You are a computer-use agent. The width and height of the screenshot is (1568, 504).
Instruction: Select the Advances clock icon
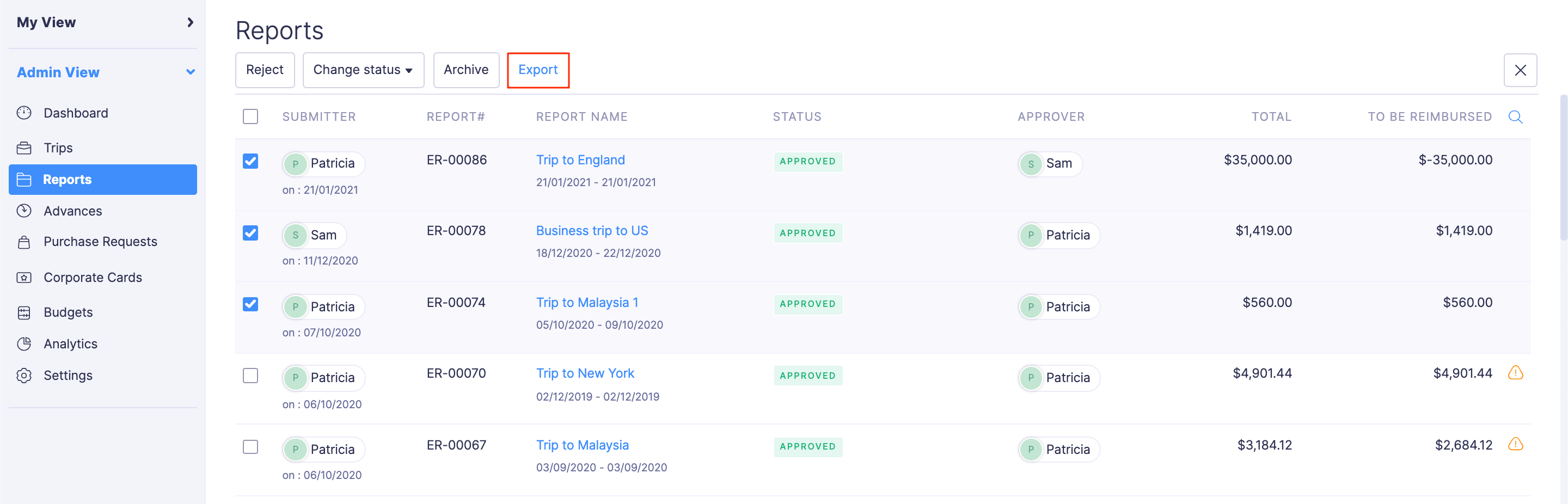pyautogui.click(x=24, y=211)
